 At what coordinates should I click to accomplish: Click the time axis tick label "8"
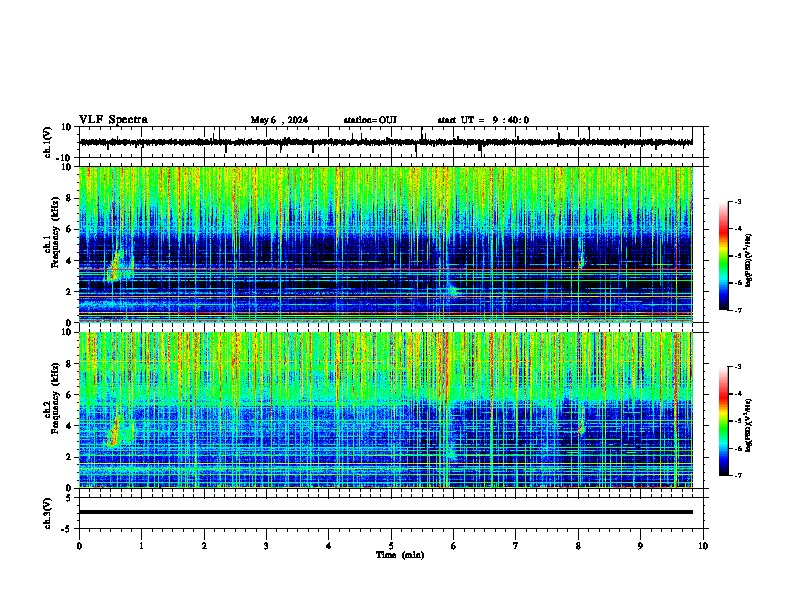click(x=578, y=546)
